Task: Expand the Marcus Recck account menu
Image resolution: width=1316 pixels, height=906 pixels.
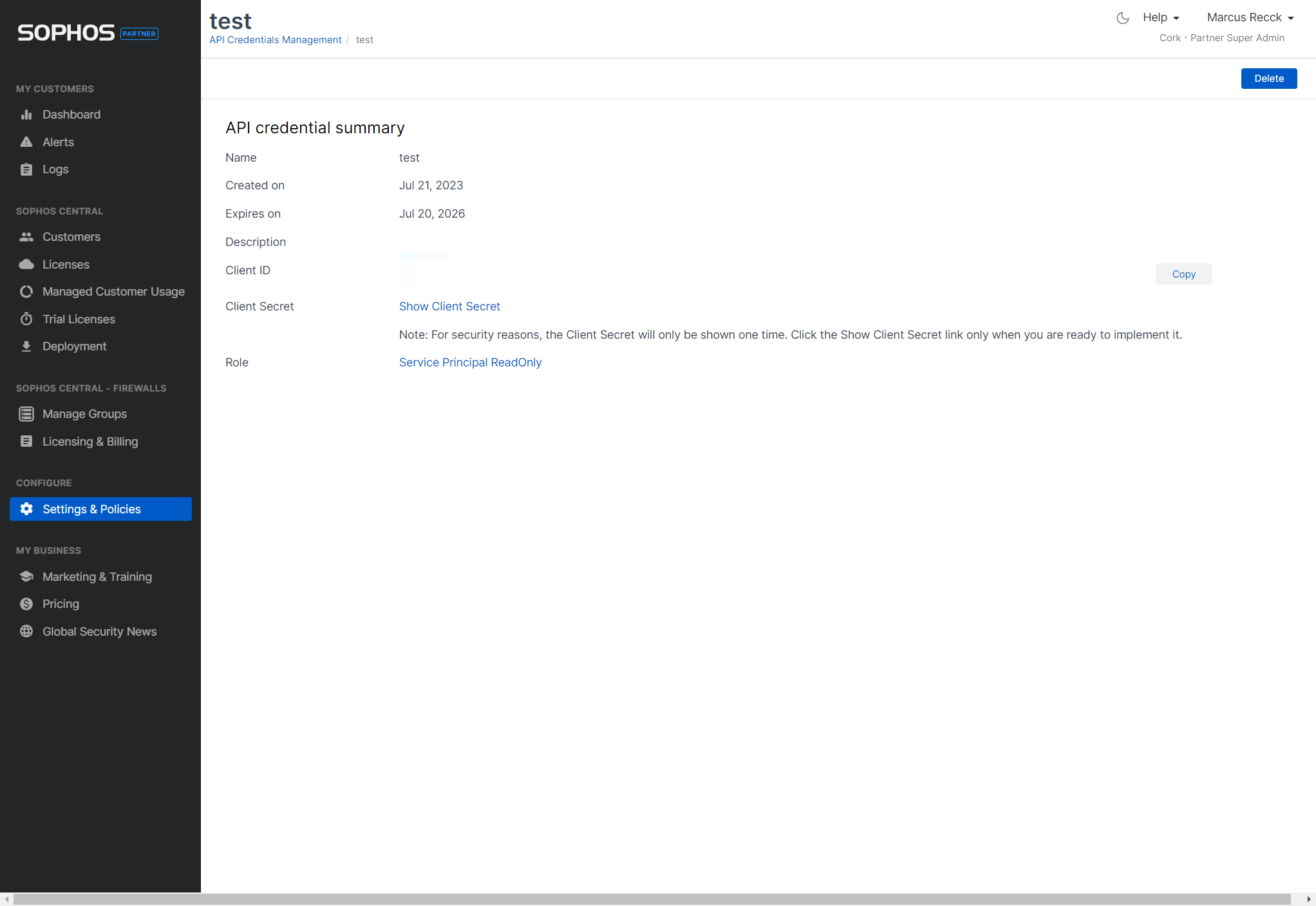Action: click(1250, 17)
